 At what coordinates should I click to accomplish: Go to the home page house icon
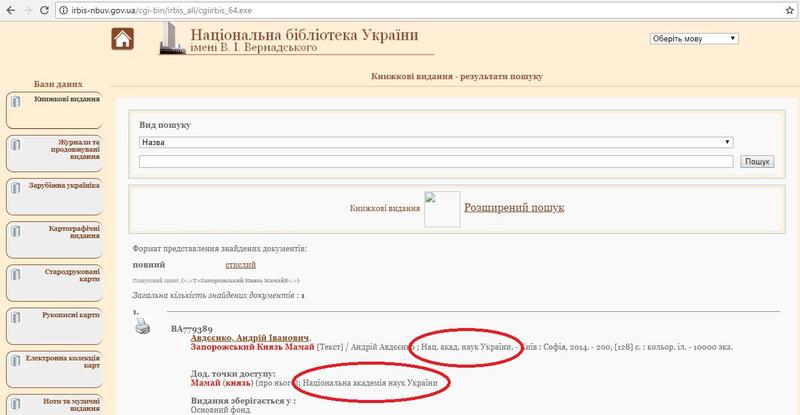click(x=122, y=39)
